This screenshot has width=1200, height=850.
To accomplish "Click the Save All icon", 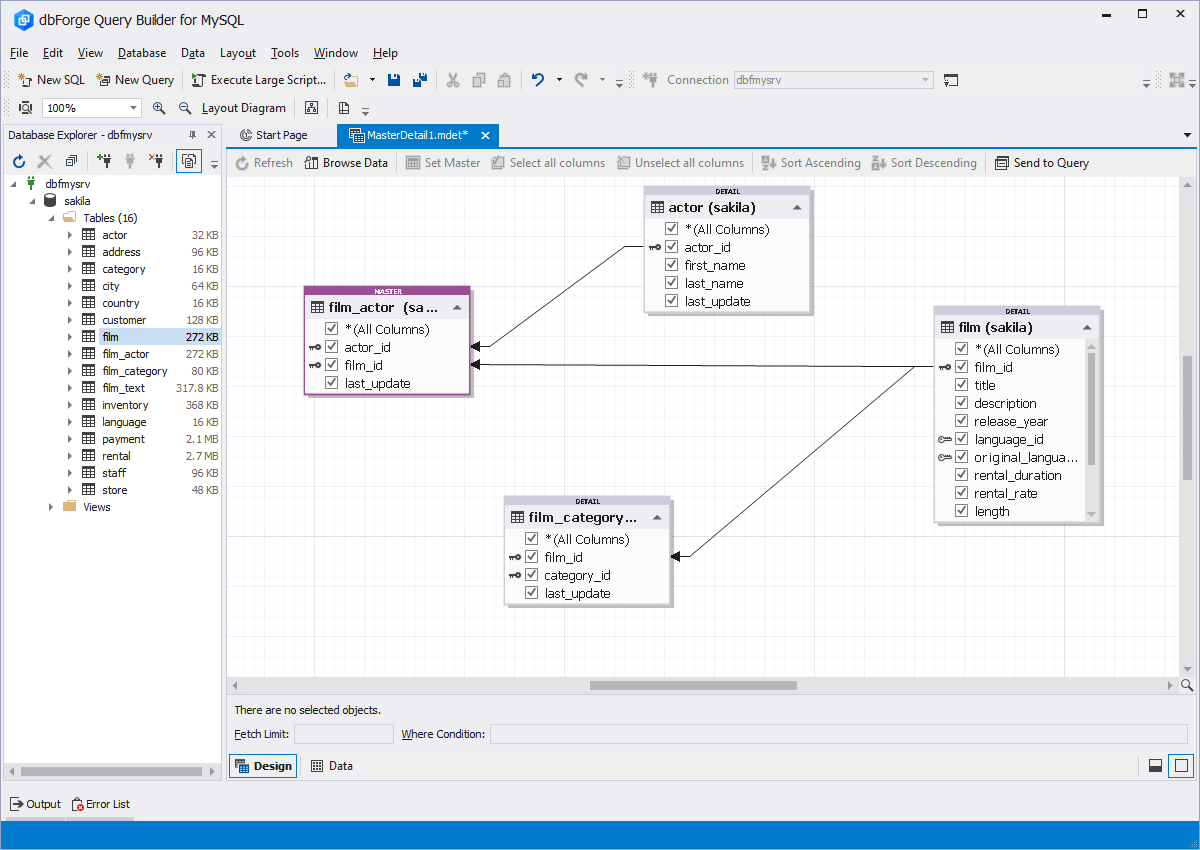I will 420,80.
